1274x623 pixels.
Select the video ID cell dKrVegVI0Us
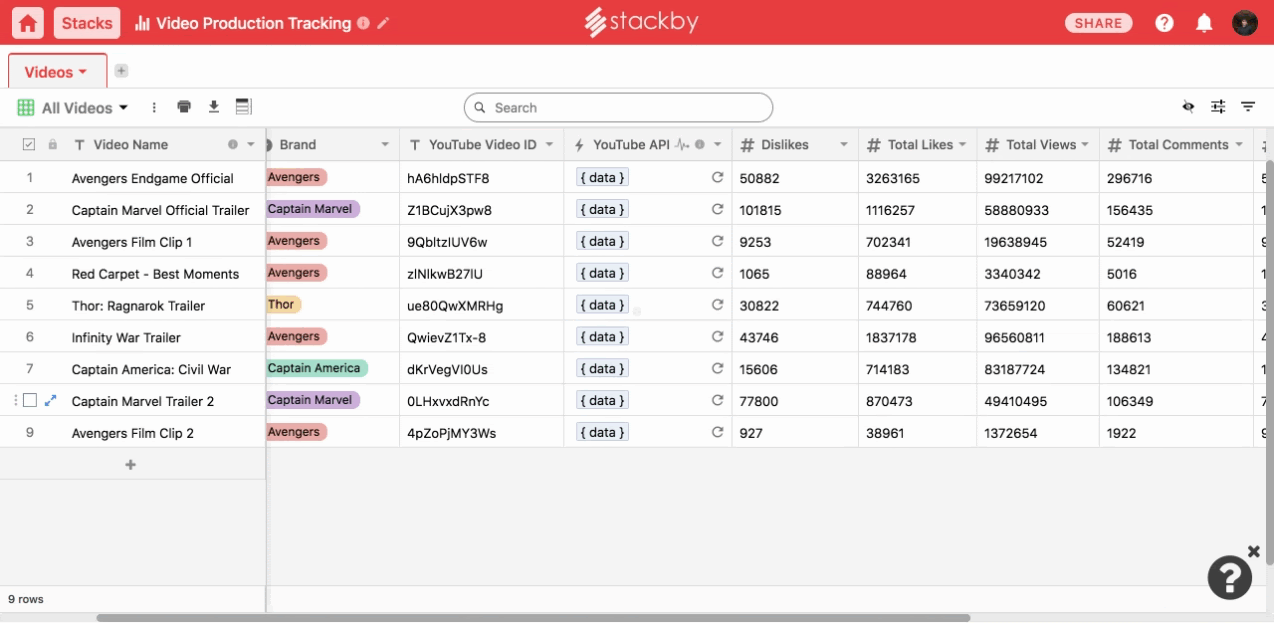482,369
